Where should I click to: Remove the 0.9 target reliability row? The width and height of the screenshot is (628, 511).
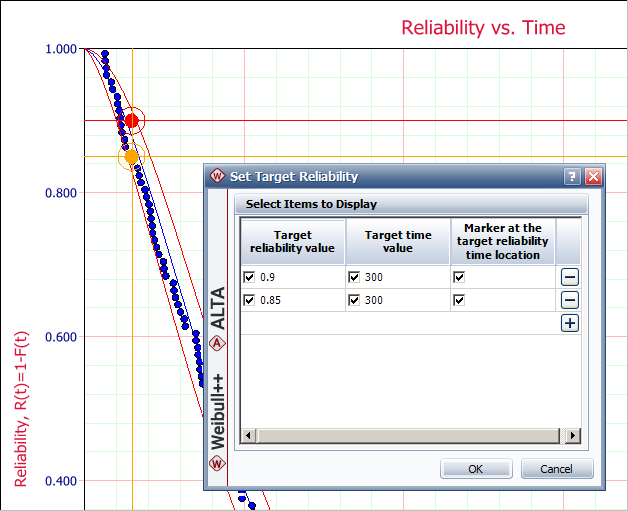[x=569, y=277]
